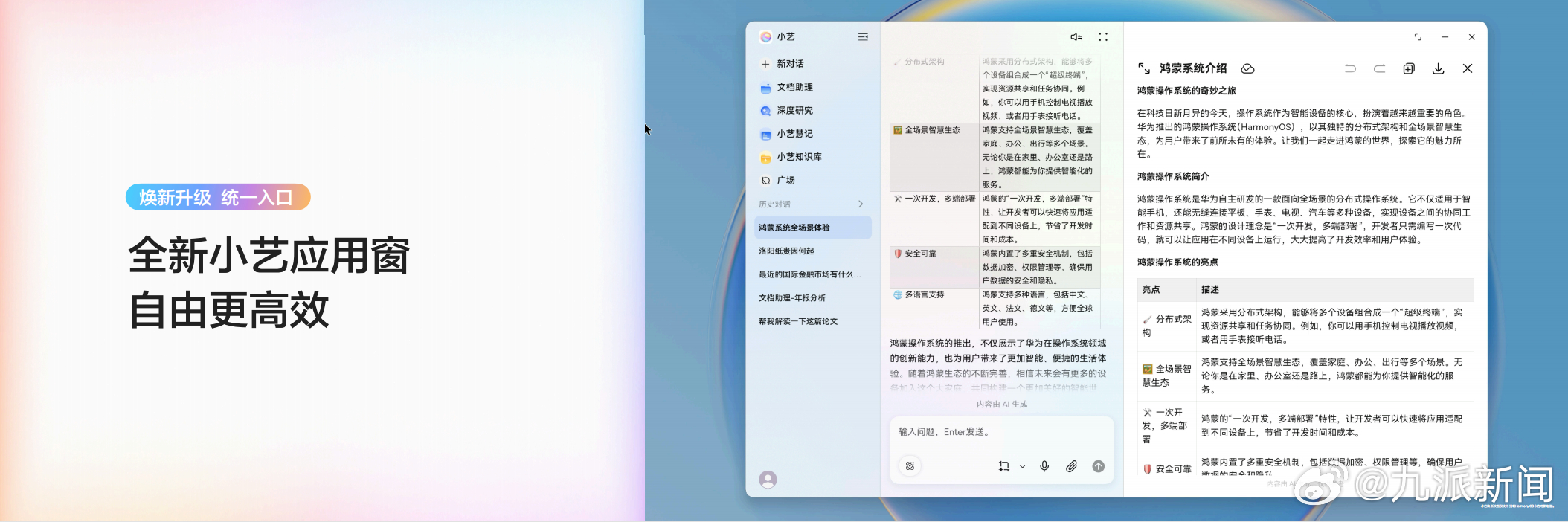Screen dimensions: 1568x522
Task: Open the screenshot options dropdown arrow
Action: [x=1022, y=466]
